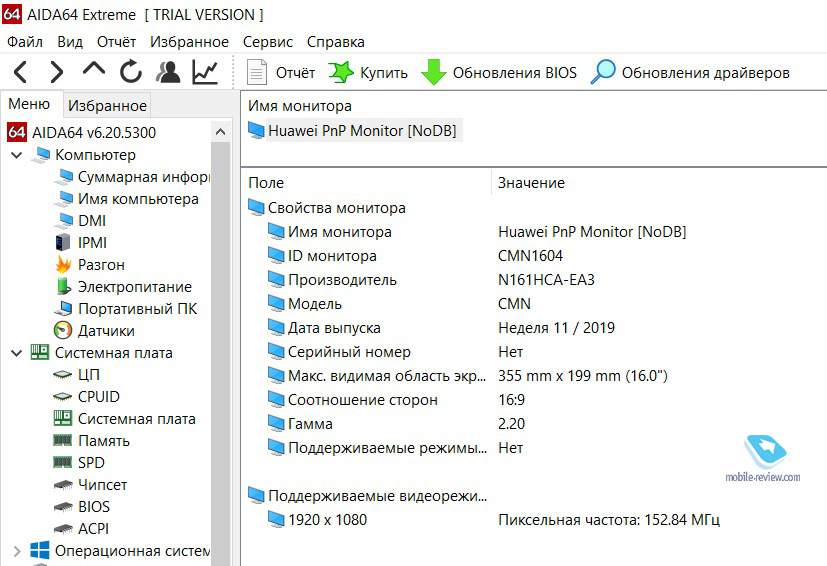
Task: Select the SPD tree item
Action: (79, 463)
